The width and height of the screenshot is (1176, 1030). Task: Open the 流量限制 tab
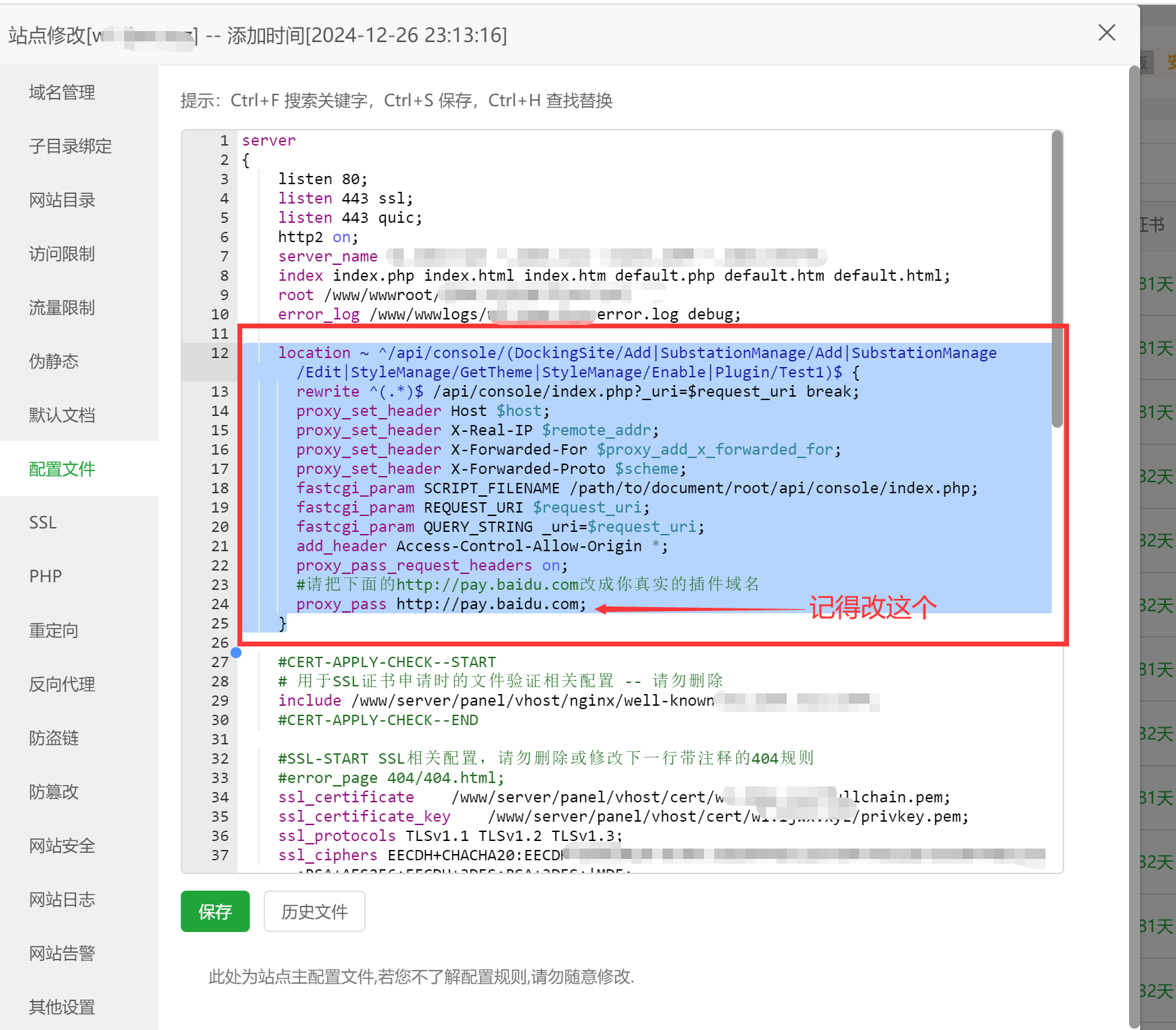pyautogui.click(x=62, y=308)
